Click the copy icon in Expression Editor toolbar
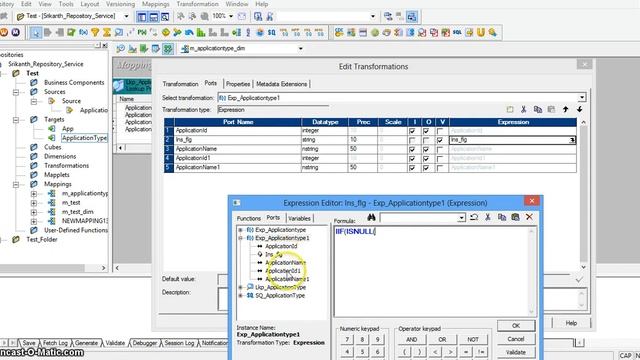 [502, 217]
